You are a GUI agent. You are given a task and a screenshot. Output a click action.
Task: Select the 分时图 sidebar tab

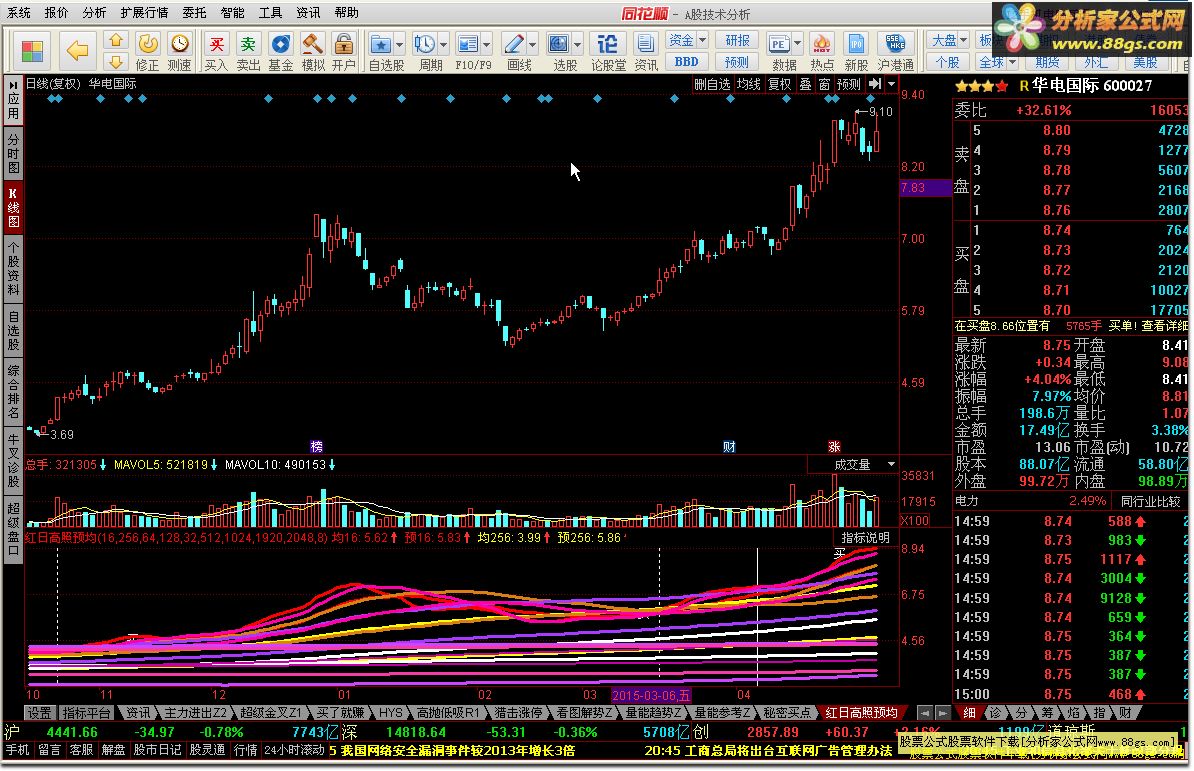pyautogui.click(x=14, y=153)
